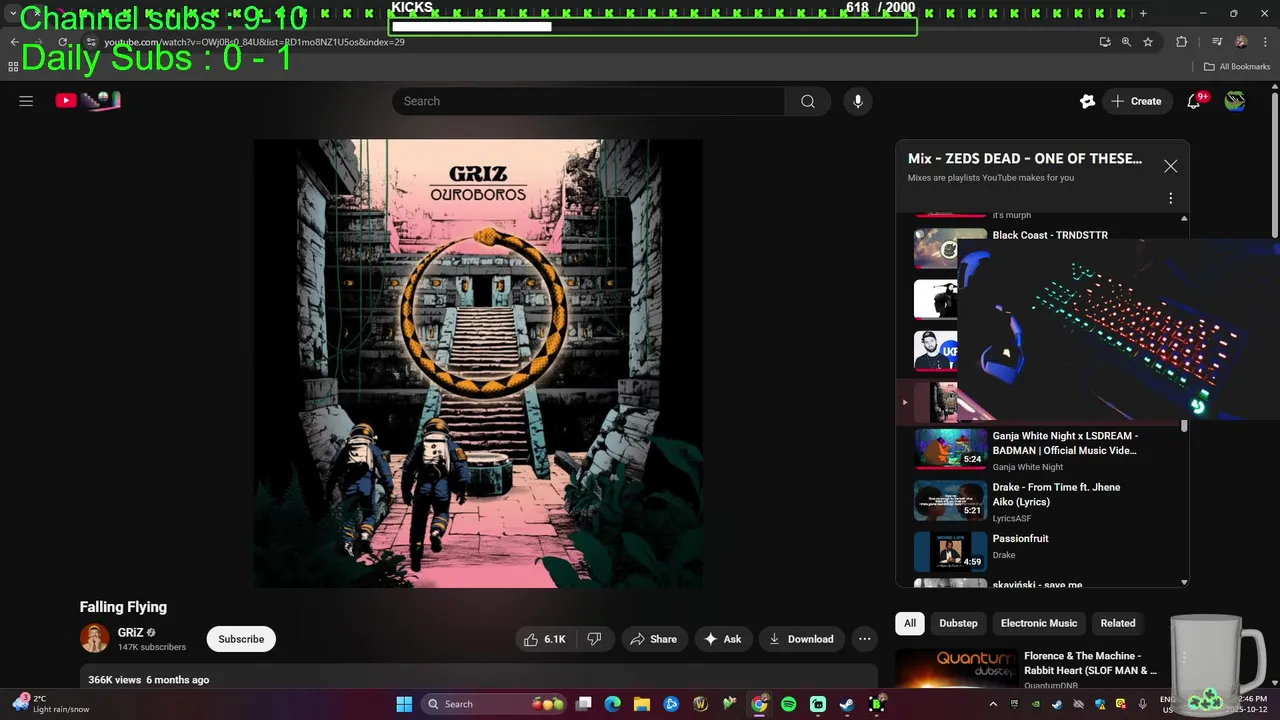The width and height of the screenshot is (1280, 720).
Task: Launch Microsoft Edge from taskbar
Action: (x=613, y=704)
